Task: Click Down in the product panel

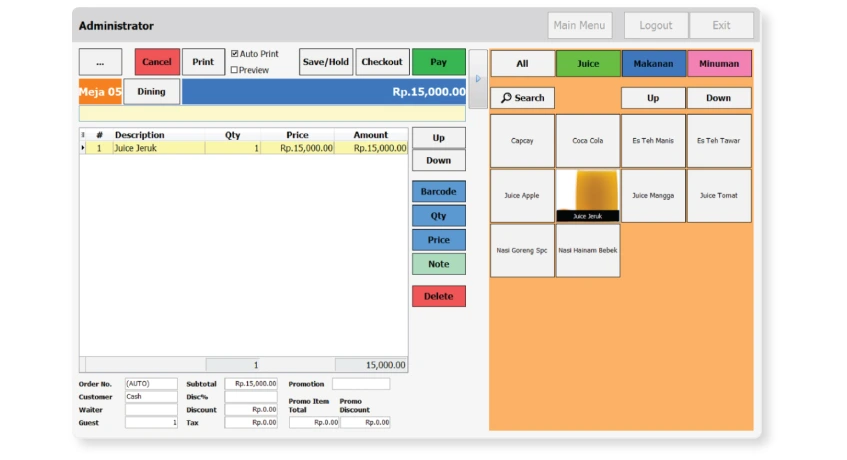Action: tap(718, 98)
